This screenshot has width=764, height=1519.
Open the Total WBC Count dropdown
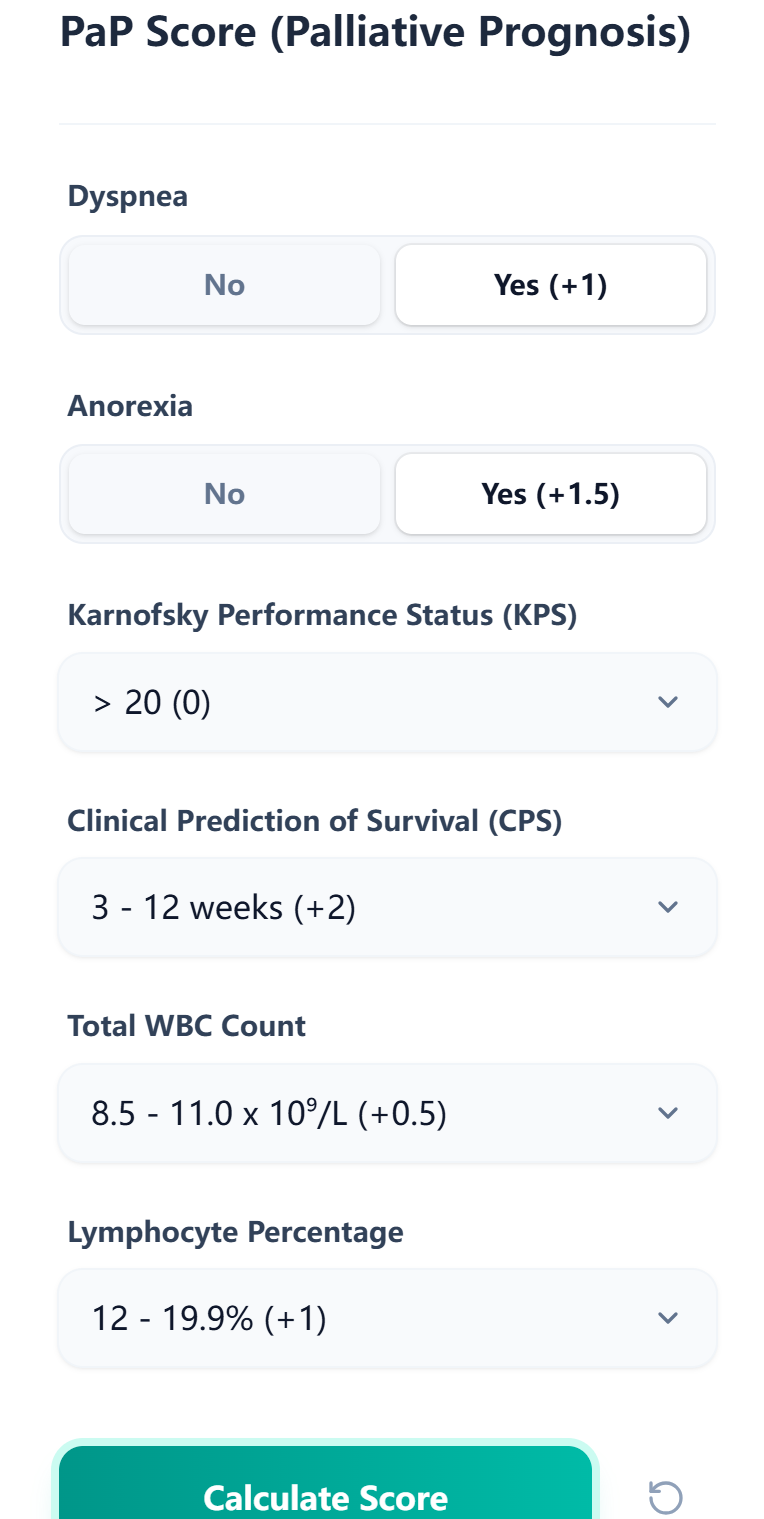387,1112
